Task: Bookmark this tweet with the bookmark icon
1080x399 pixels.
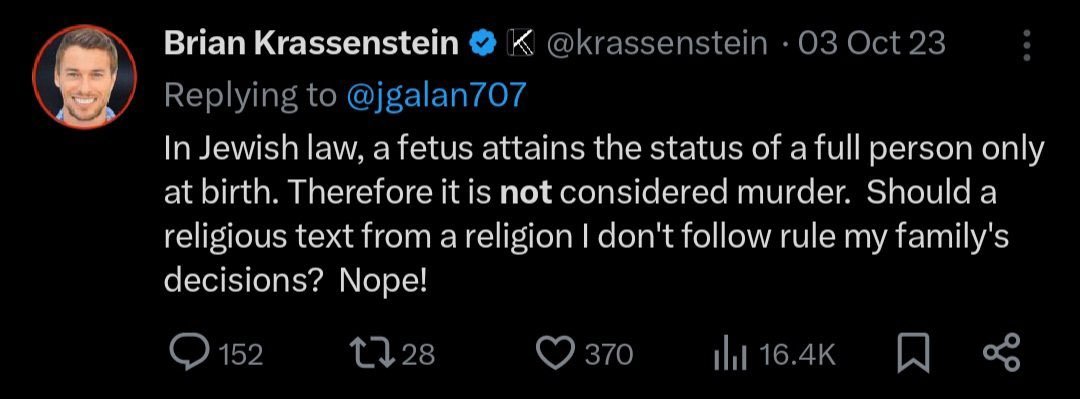Action: (913, 355)
